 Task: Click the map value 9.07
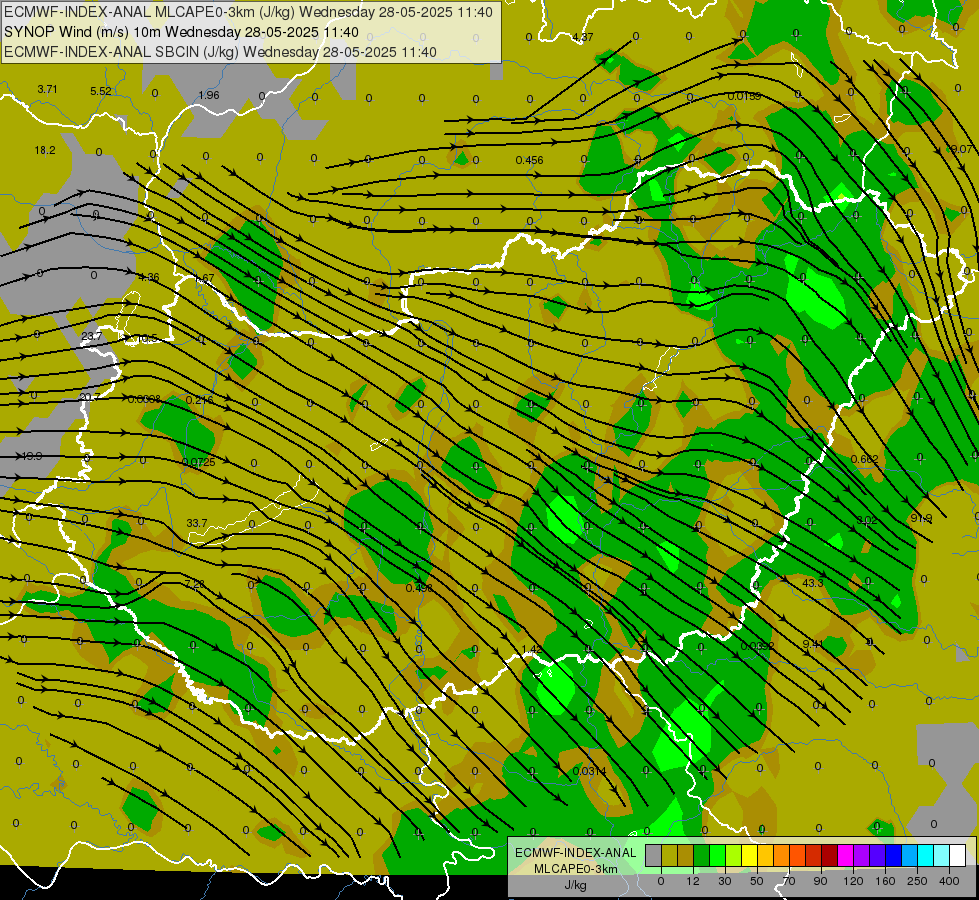point(961,149)
